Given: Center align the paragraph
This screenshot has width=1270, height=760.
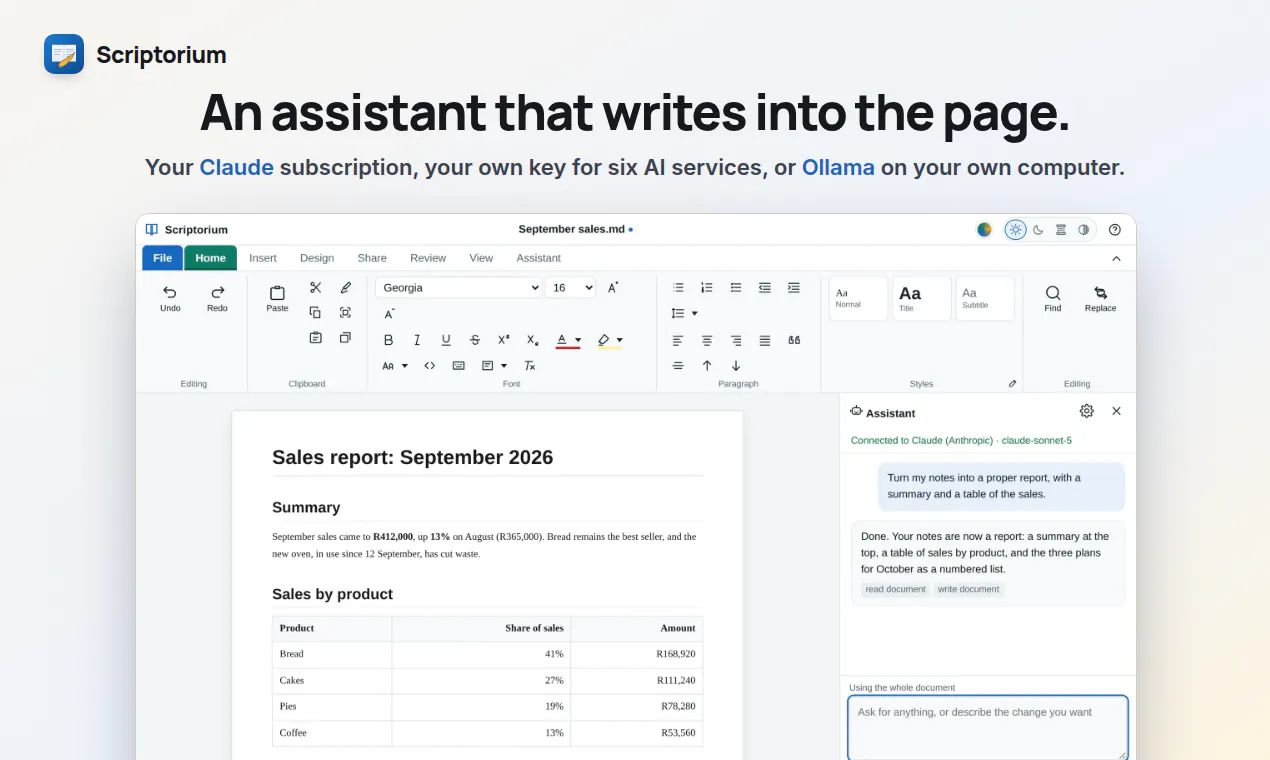Looking at the screenshot, I should (x=707, y=340).
